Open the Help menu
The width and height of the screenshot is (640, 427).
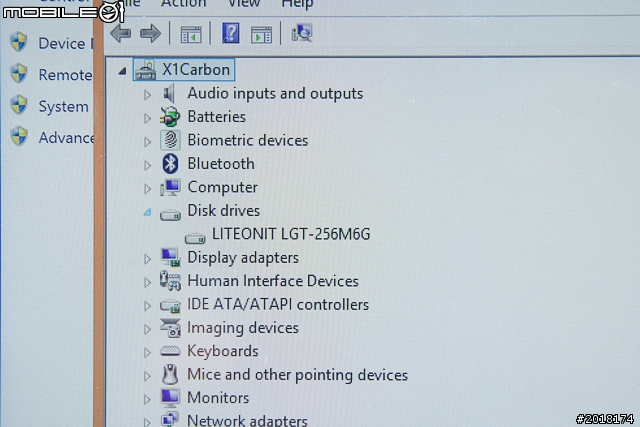click(298, 4)
